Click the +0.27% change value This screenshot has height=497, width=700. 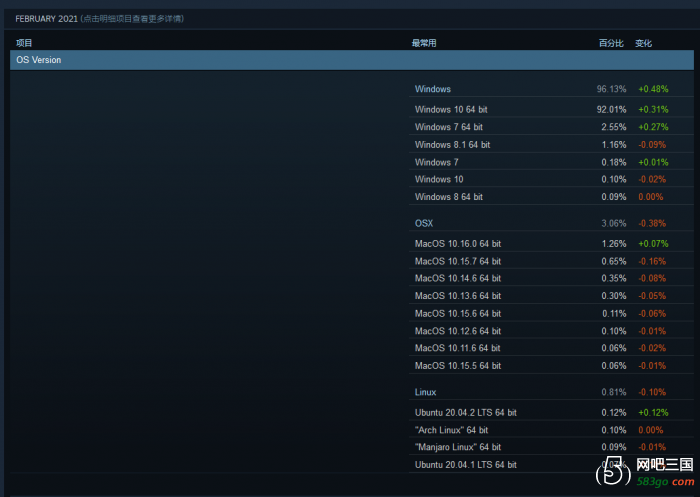point(653,127)
